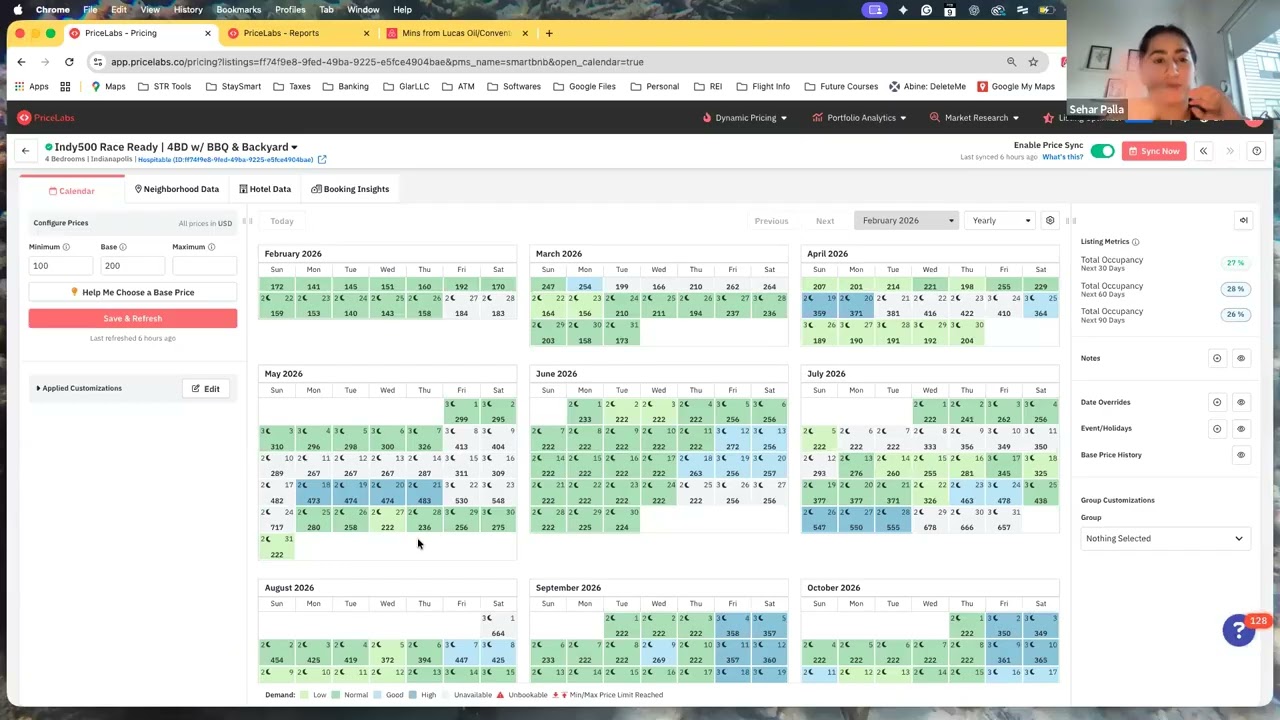Click the Base price input field
The height and width of the screenshot is (720, 1280).
132,266
